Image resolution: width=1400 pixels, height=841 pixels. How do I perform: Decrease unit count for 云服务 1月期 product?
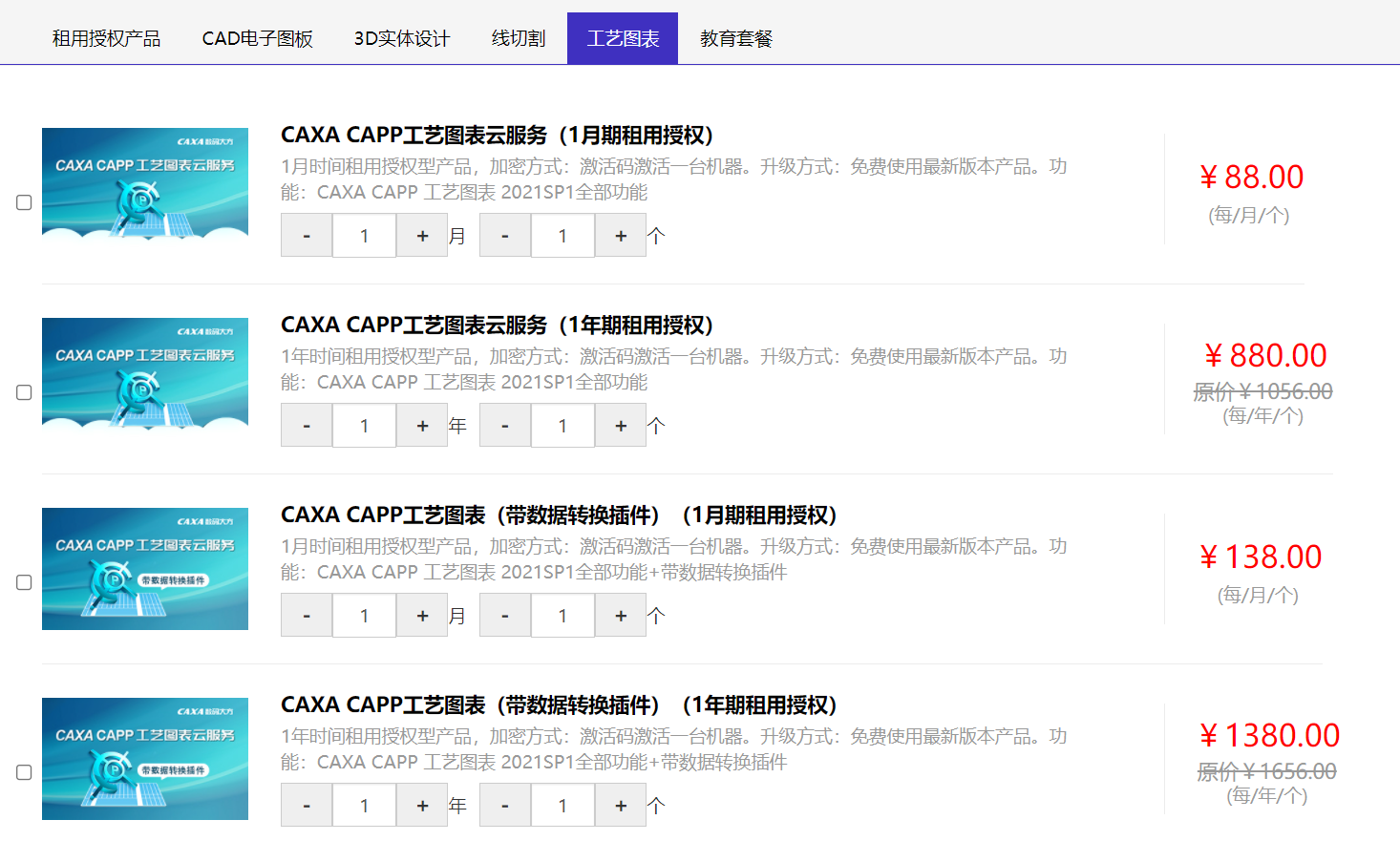(505, 236)
